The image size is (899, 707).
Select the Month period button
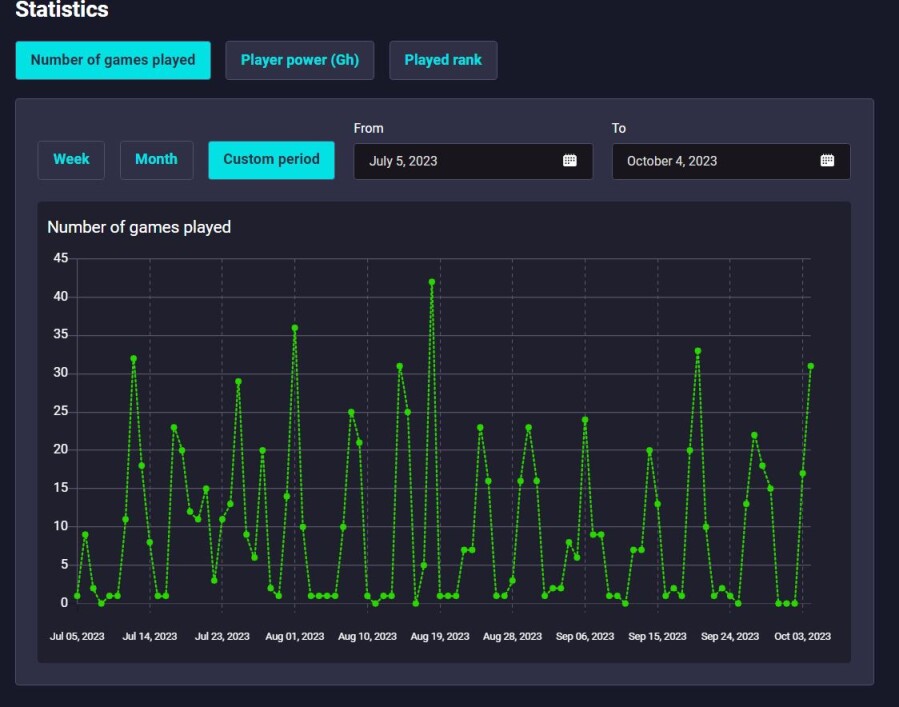click(157, 160)
